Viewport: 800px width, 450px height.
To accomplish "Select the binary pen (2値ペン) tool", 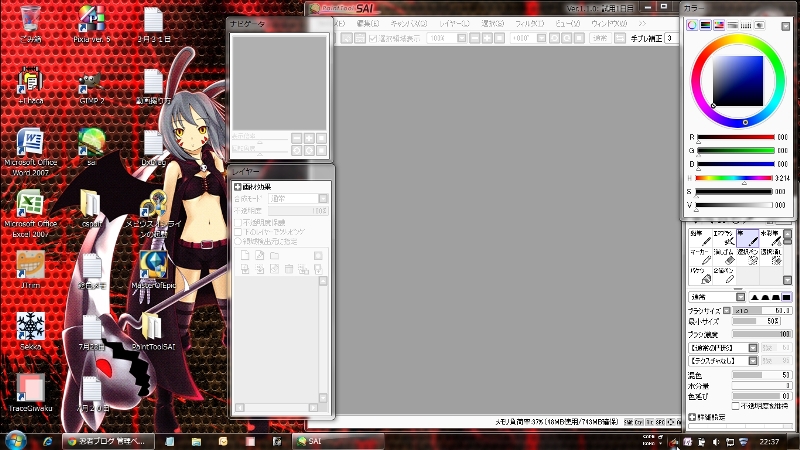I will click(723, 276).
